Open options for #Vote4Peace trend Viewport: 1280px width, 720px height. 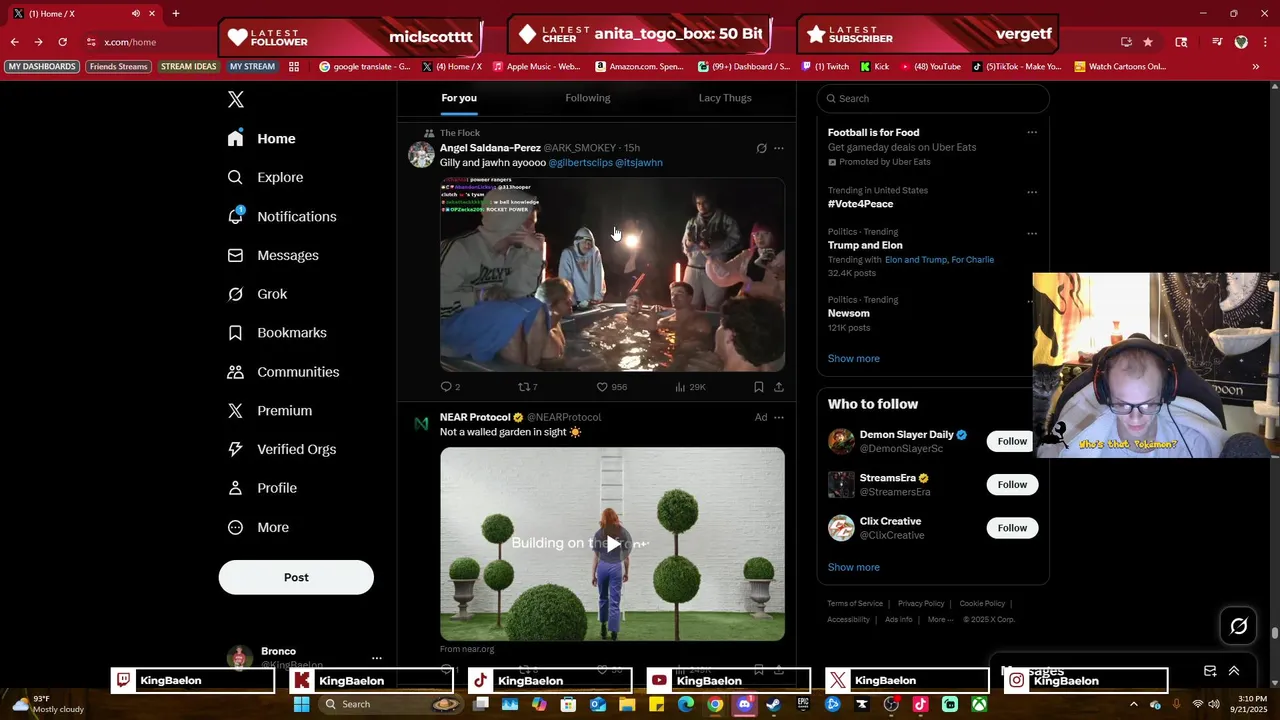(x=1032, y=191)
